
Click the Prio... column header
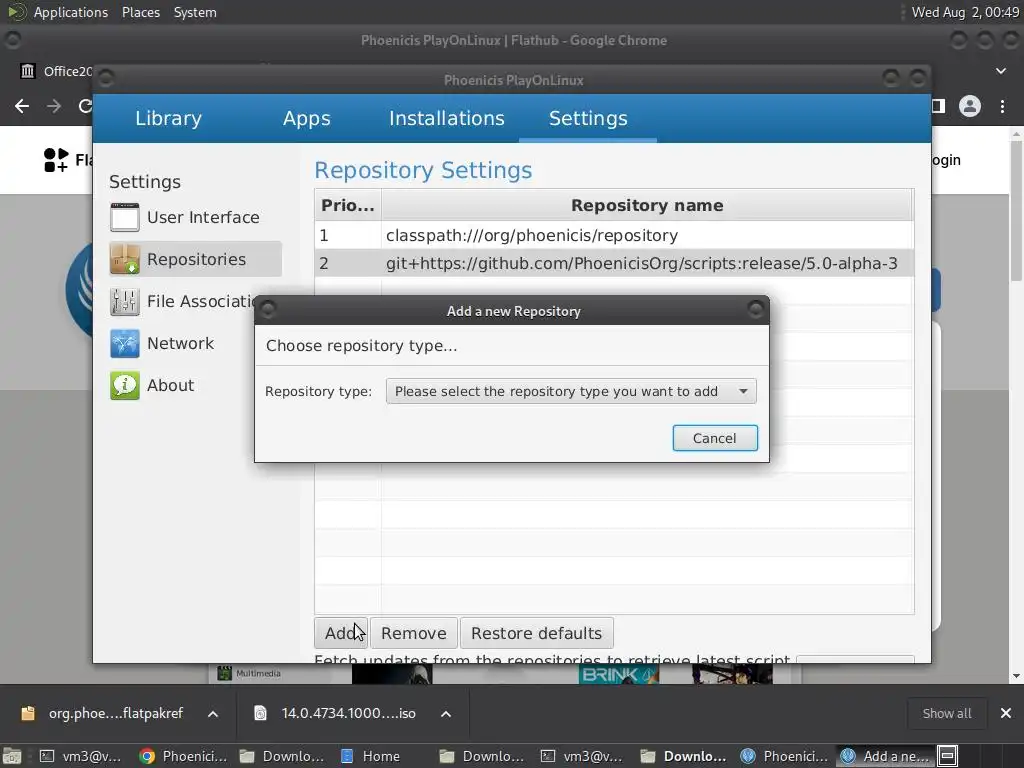coord(347,205)
